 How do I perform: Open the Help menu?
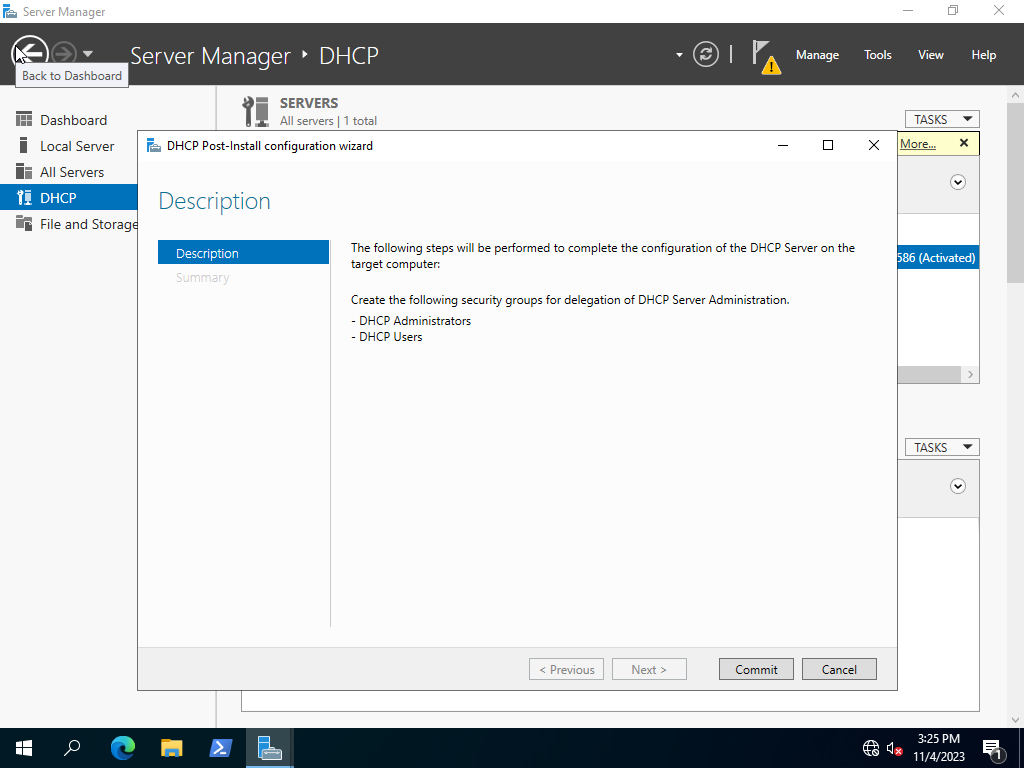[984, 55]
